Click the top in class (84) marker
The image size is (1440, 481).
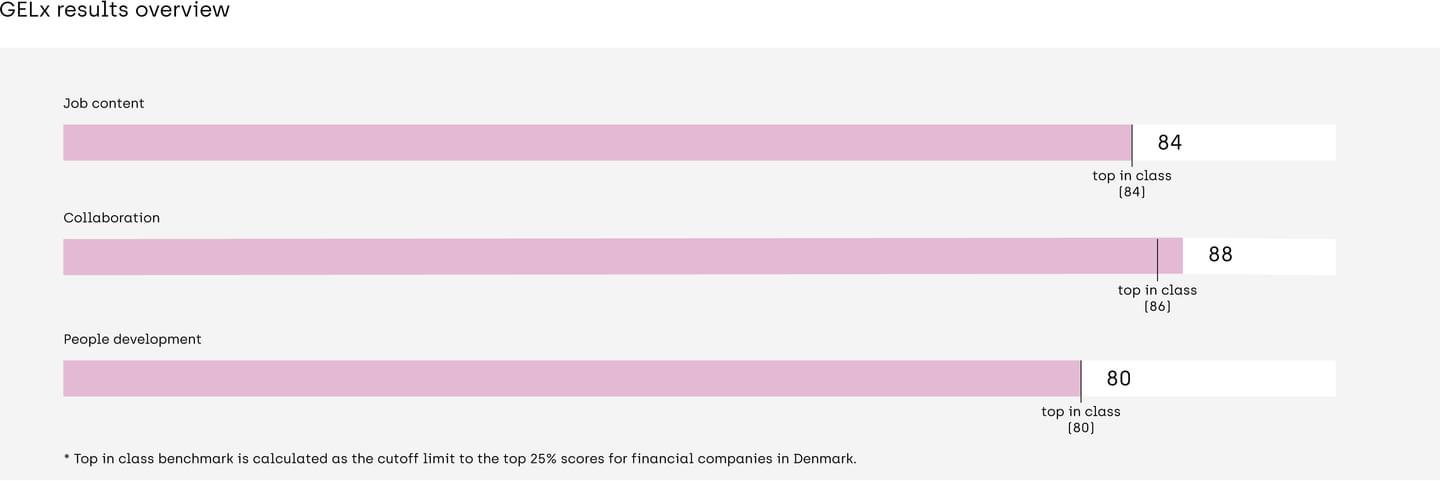(x=1132, y=184)
